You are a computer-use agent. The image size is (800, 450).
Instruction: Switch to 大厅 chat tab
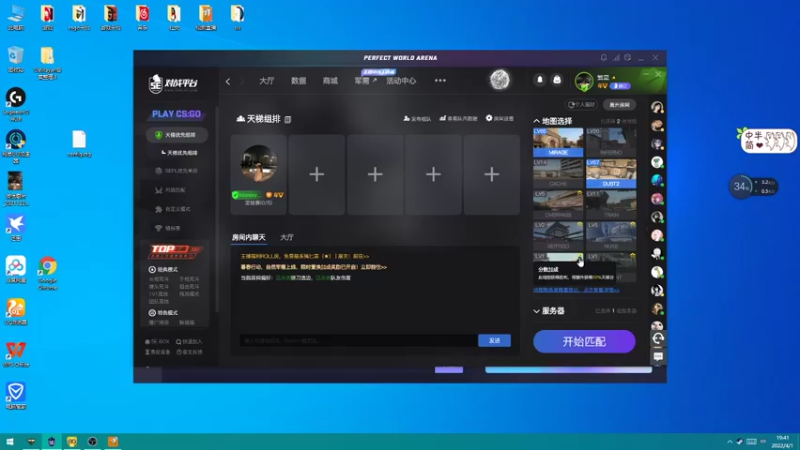coord(287,237)
